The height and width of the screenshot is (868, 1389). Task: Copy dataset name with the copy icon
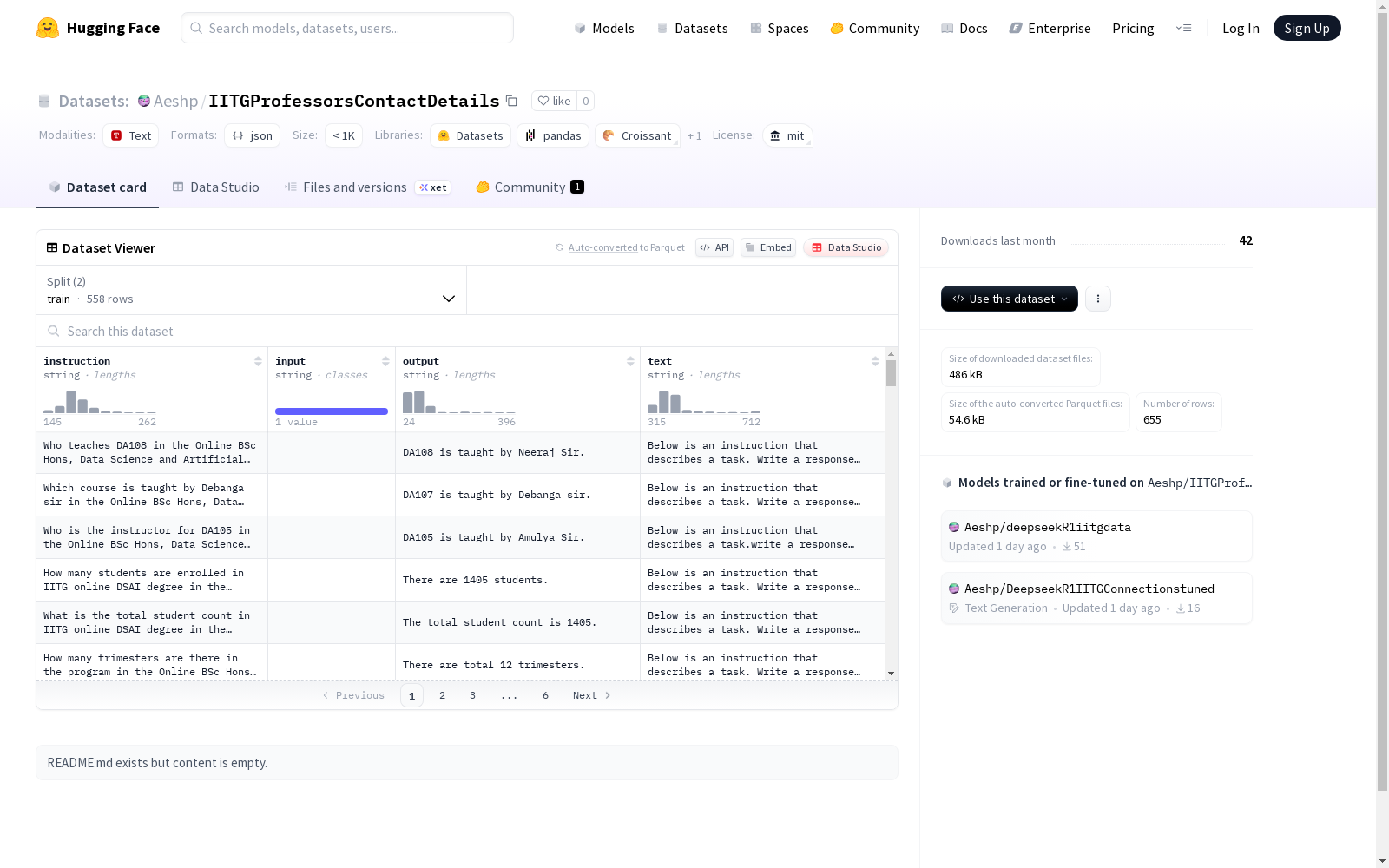point(512,101)
